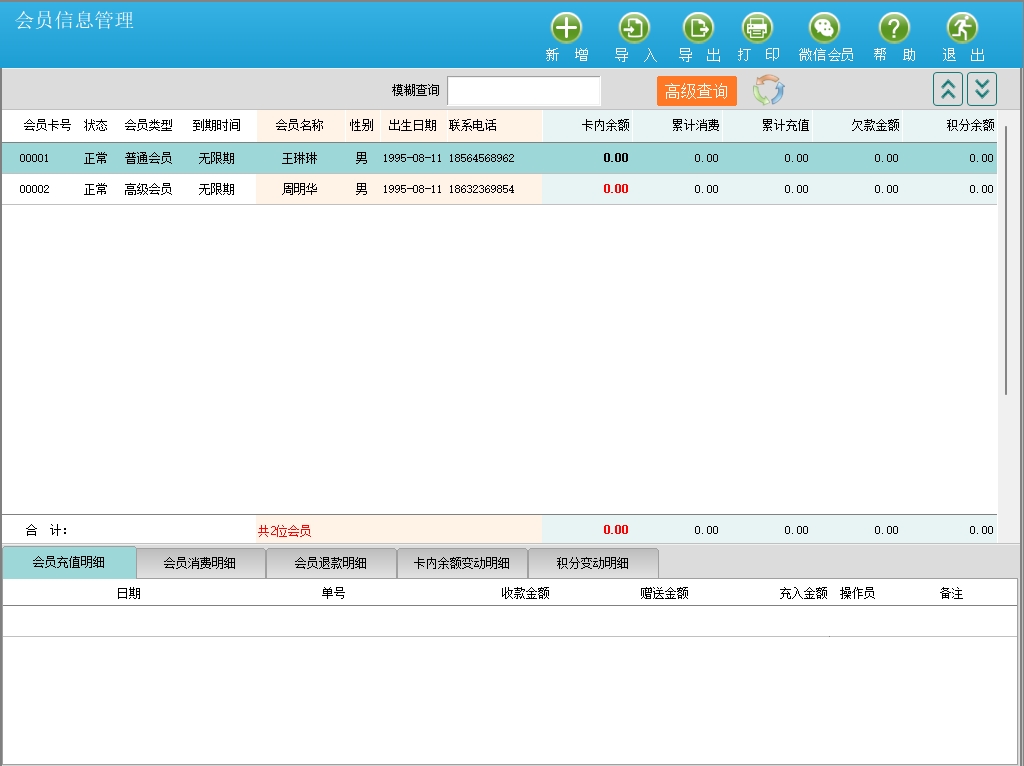Focus the 模糊查询 search input field
Screen dimensions: 1024x766
point(524,91)
